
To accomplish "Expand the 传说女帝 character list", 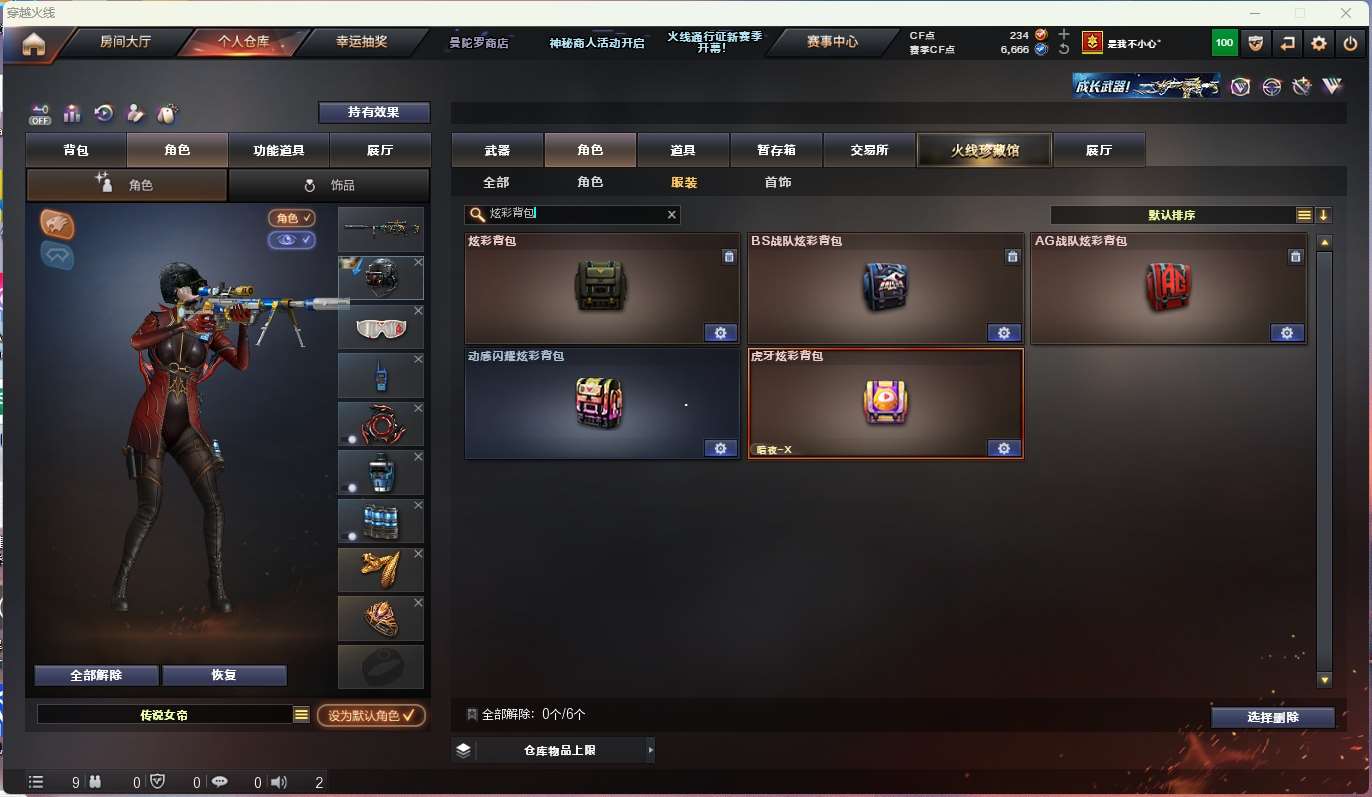I will point(301,715).
